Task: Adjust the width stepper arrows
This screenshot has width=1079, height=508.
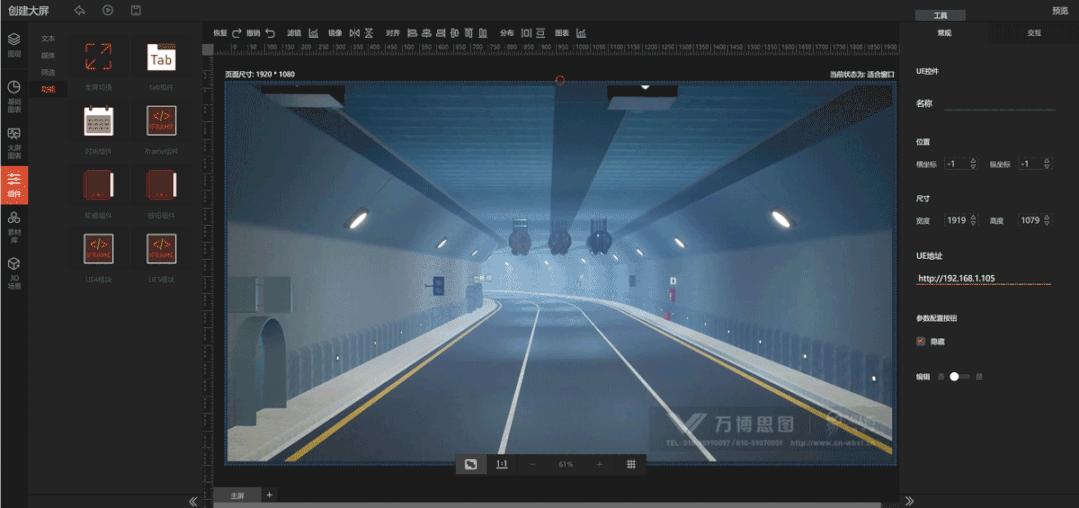Action: click(972, 220)
